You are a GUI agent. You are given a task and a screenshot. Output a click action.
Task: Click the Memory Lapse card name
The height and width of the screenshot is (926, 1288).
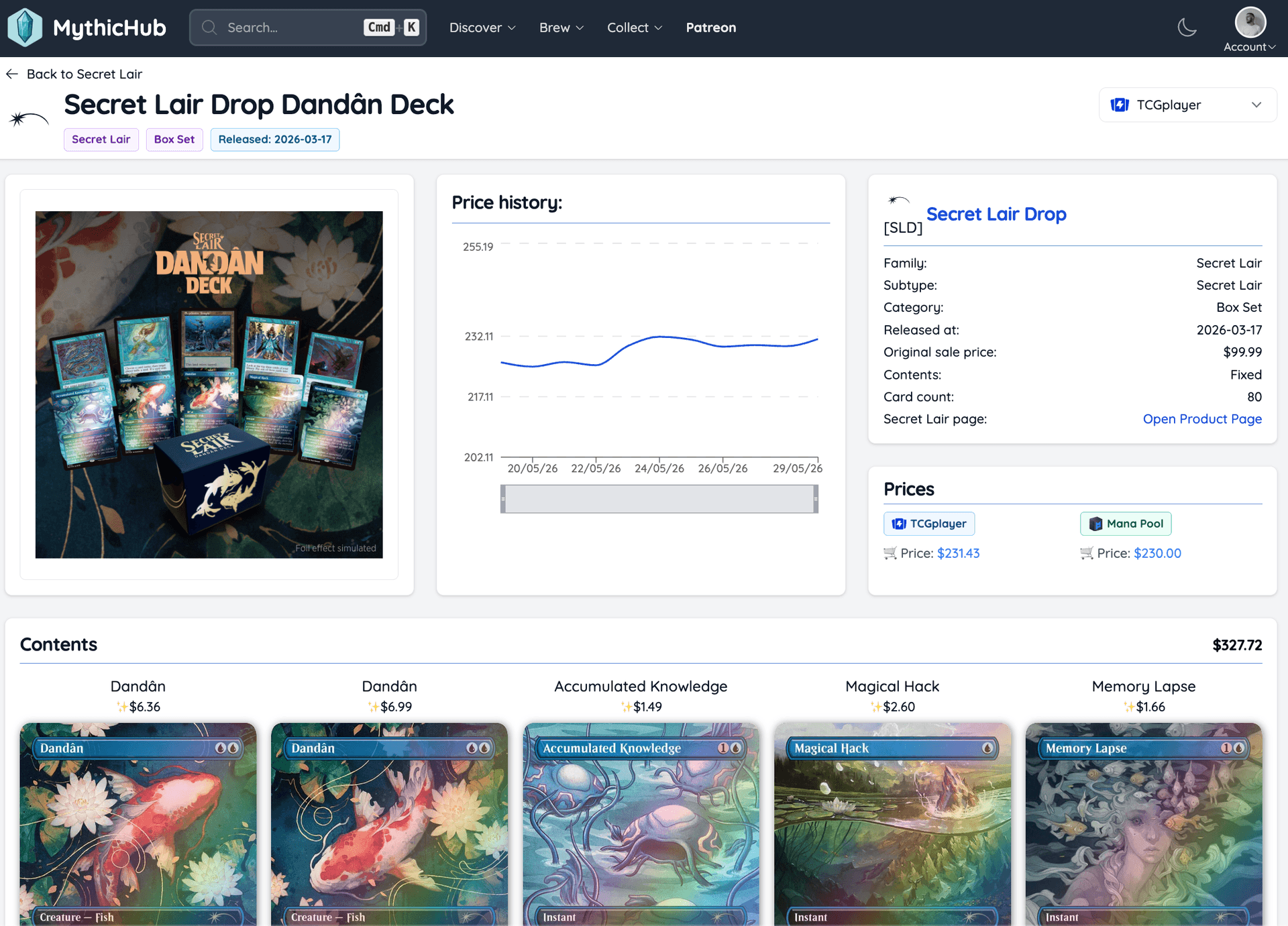[x=1144, y=687]
